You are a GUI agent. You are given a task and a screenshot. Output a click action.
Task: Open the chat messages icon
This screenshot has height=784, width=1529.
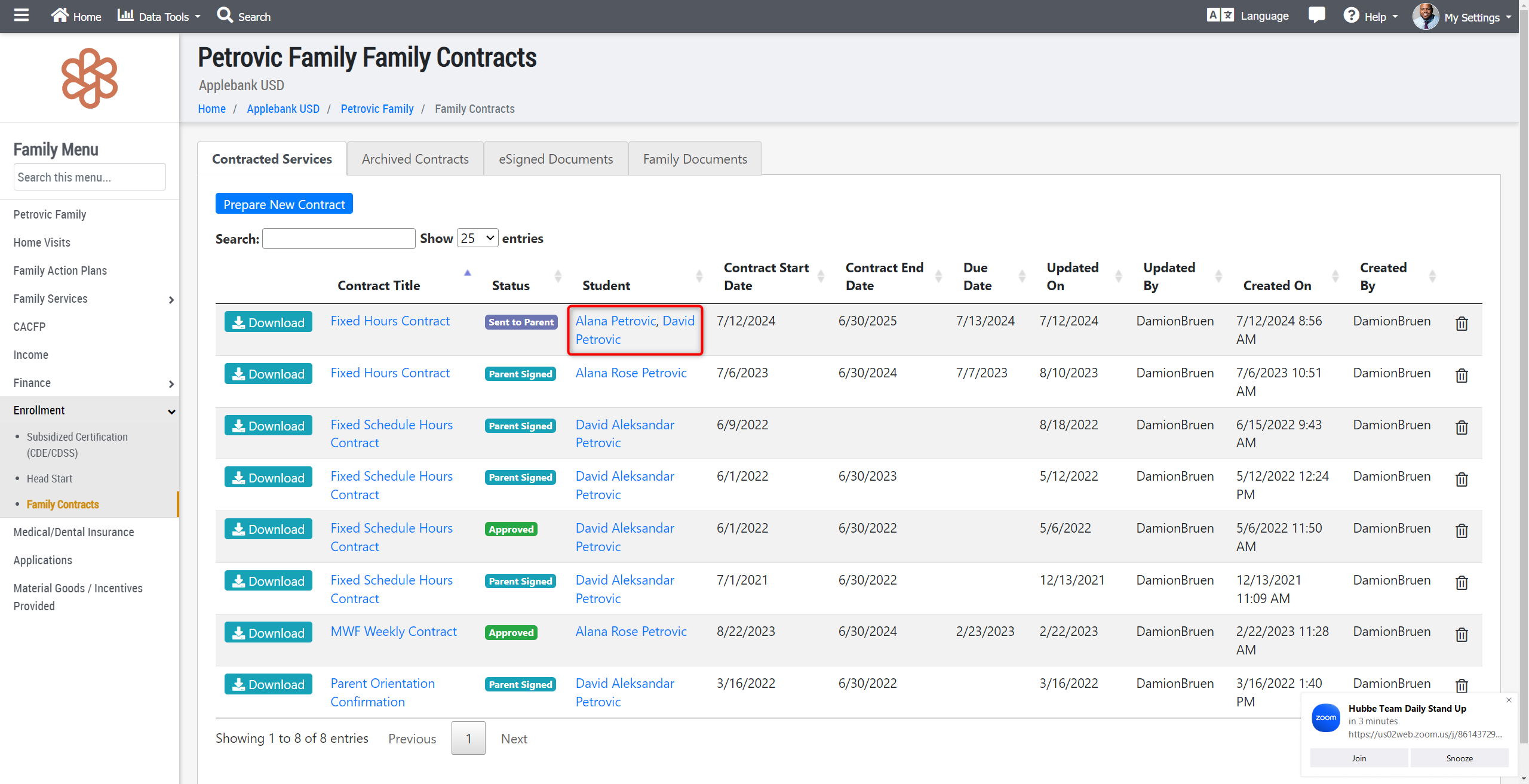(x=1316, y=16)
